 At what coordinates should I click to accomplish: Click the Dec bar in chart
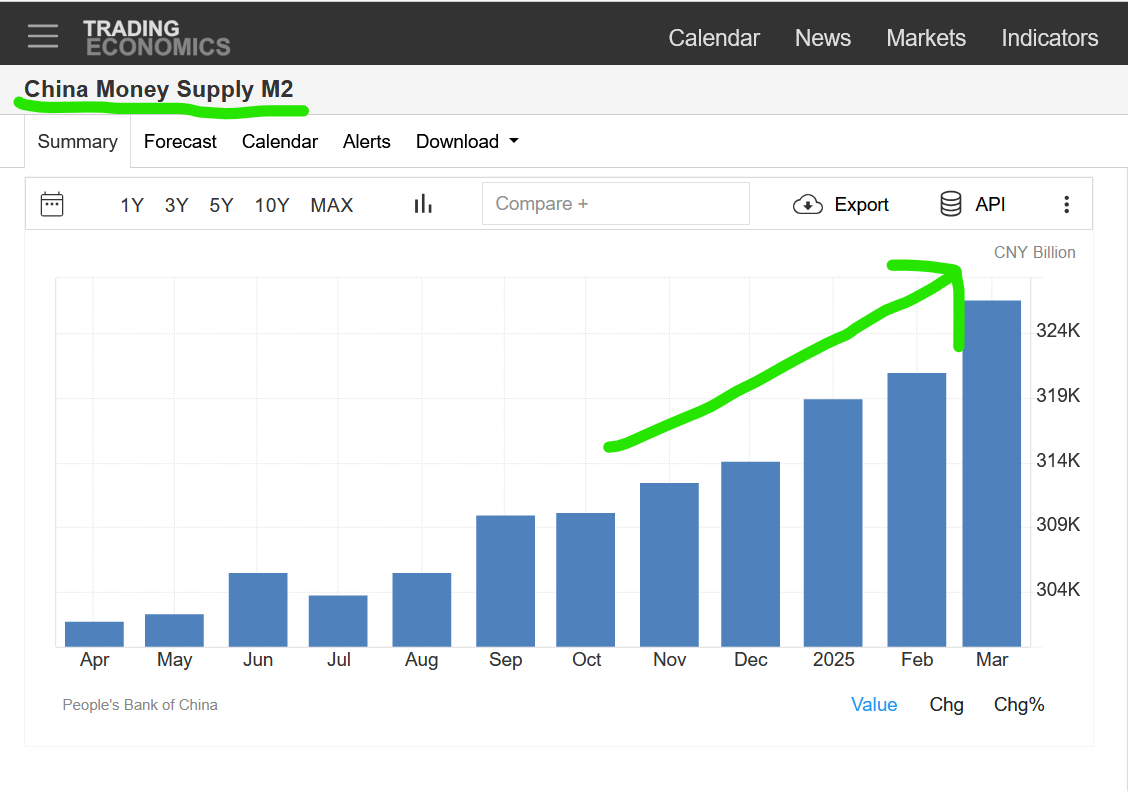750,555
